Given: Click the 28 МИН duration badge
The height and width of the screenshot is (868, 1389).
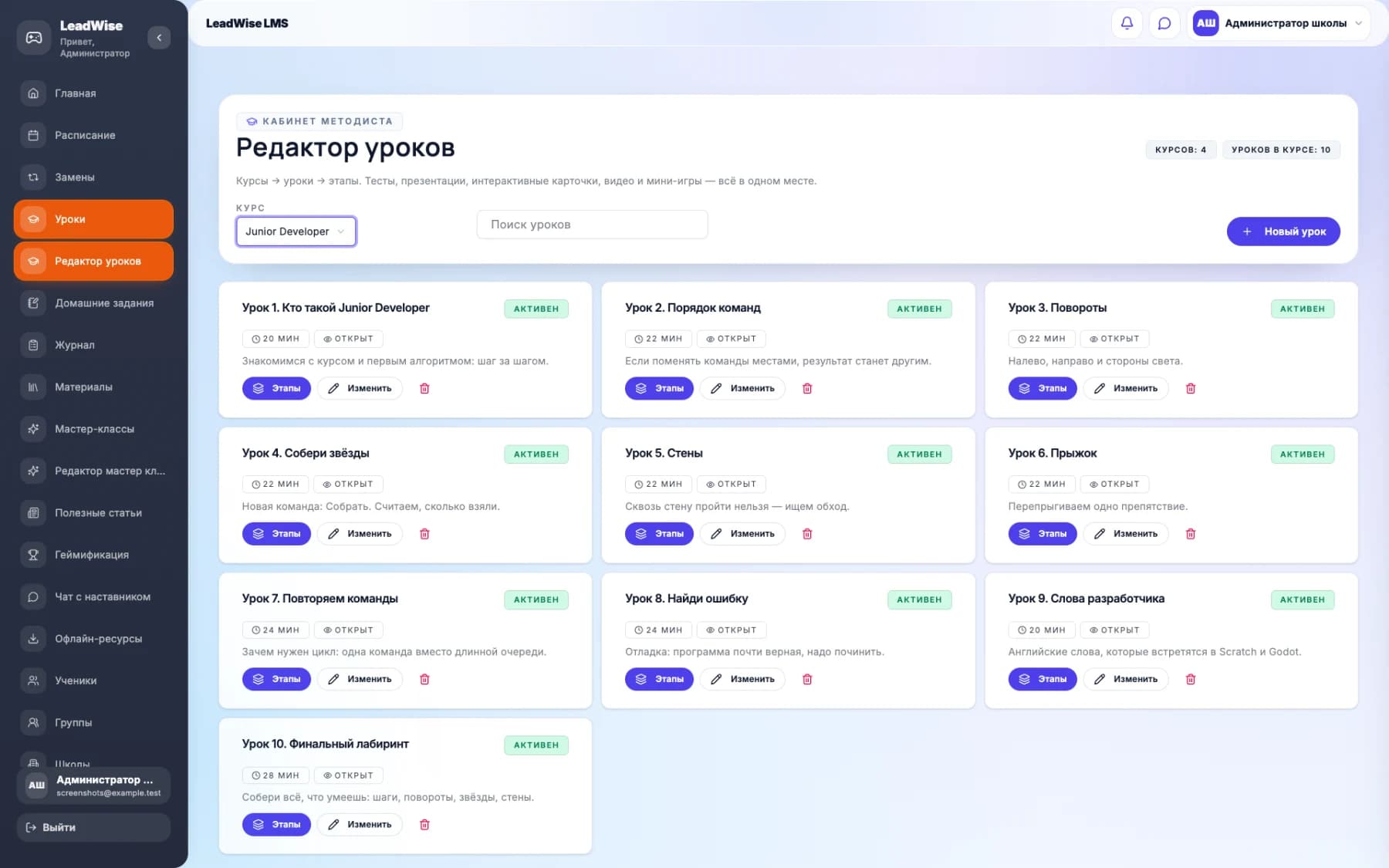Looking at the screenshot, I should tap(276, 775).
